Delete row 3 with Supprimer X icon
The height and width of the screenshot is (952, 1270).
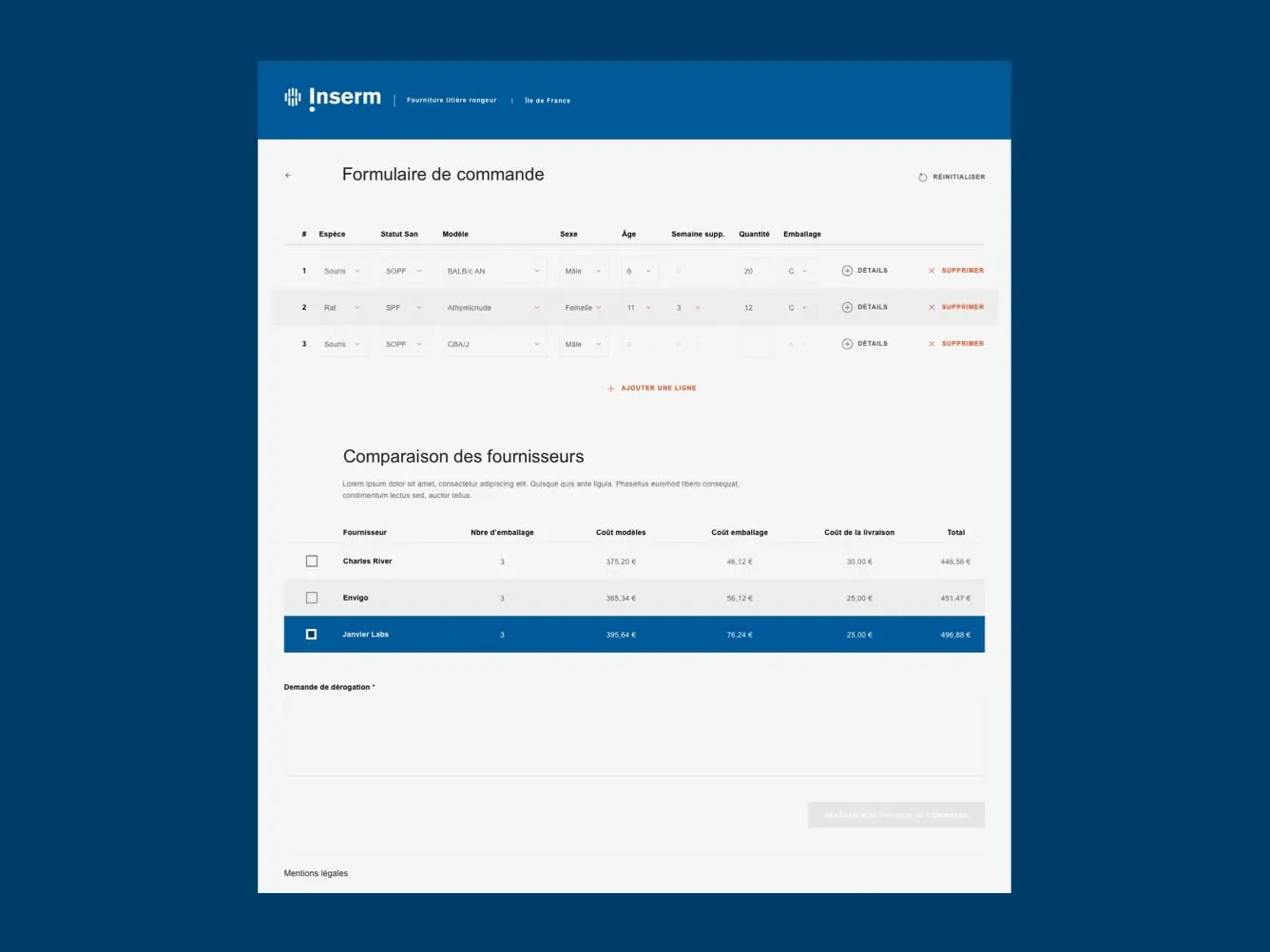(x=932, y=344)
